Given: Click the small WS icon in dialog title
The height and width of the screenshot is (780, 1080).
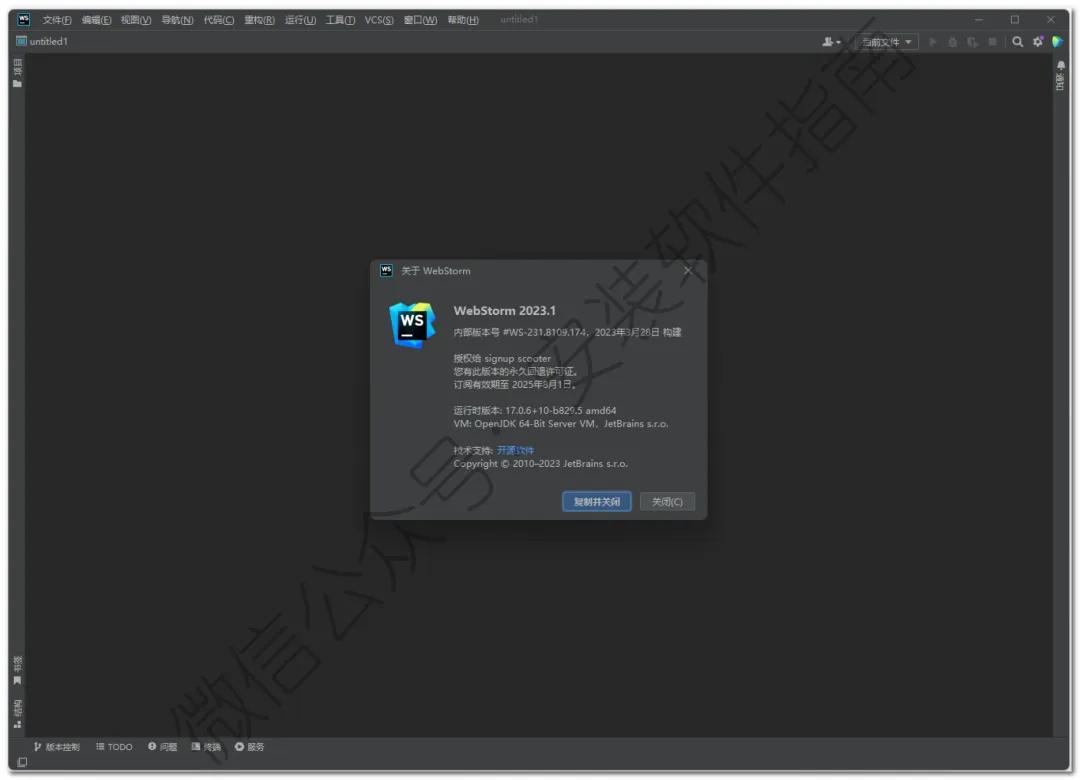Looking at the screenshot, I should [386, 271].
